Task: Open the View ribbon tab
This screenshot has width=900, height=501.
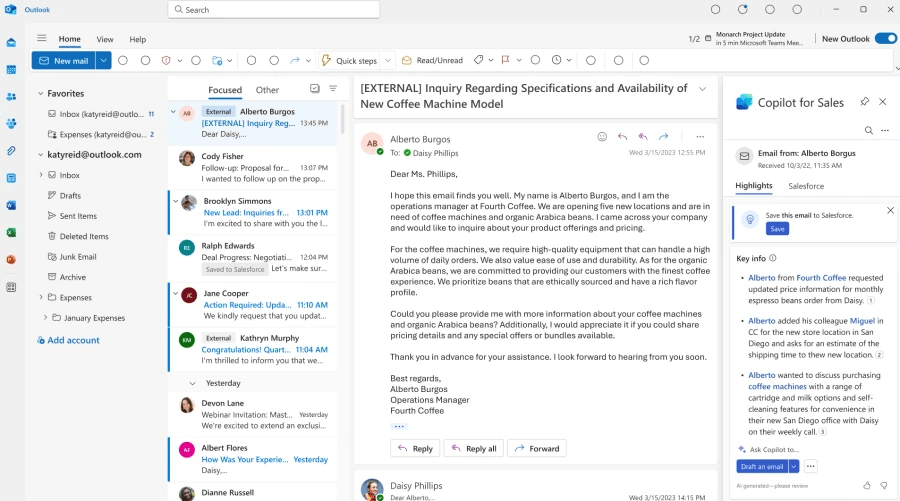Action: 104,39
